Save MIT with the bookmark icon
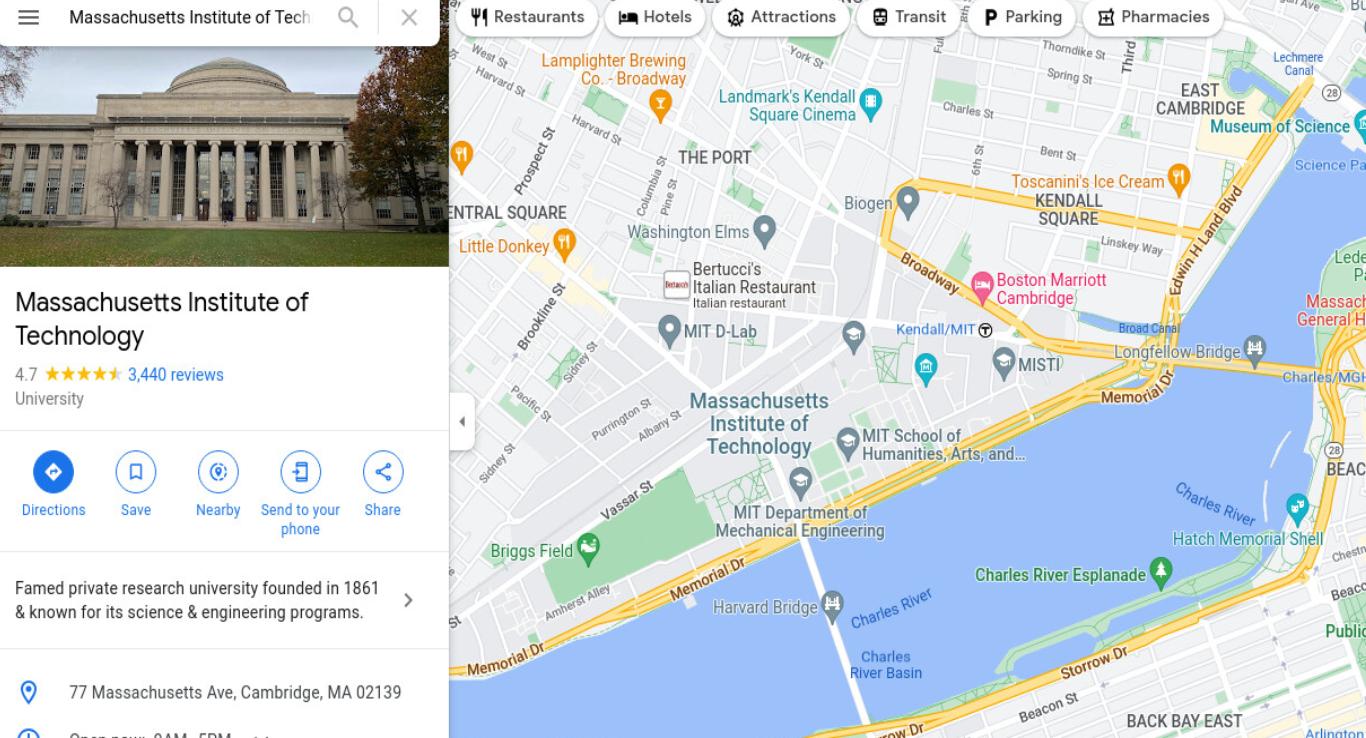Viewport: 1366px width, 738px height. coord(136,472)
